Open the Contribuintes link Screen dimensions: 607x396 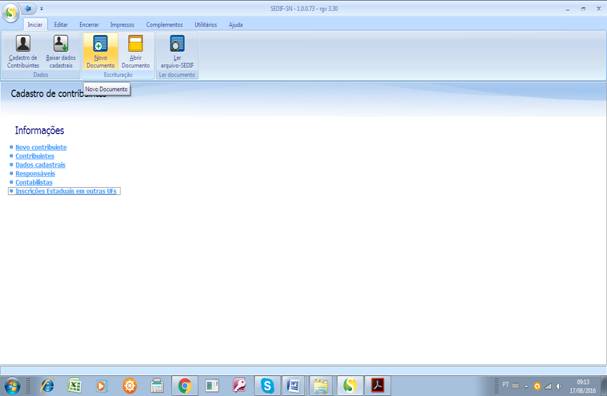(x=35, y=156)
